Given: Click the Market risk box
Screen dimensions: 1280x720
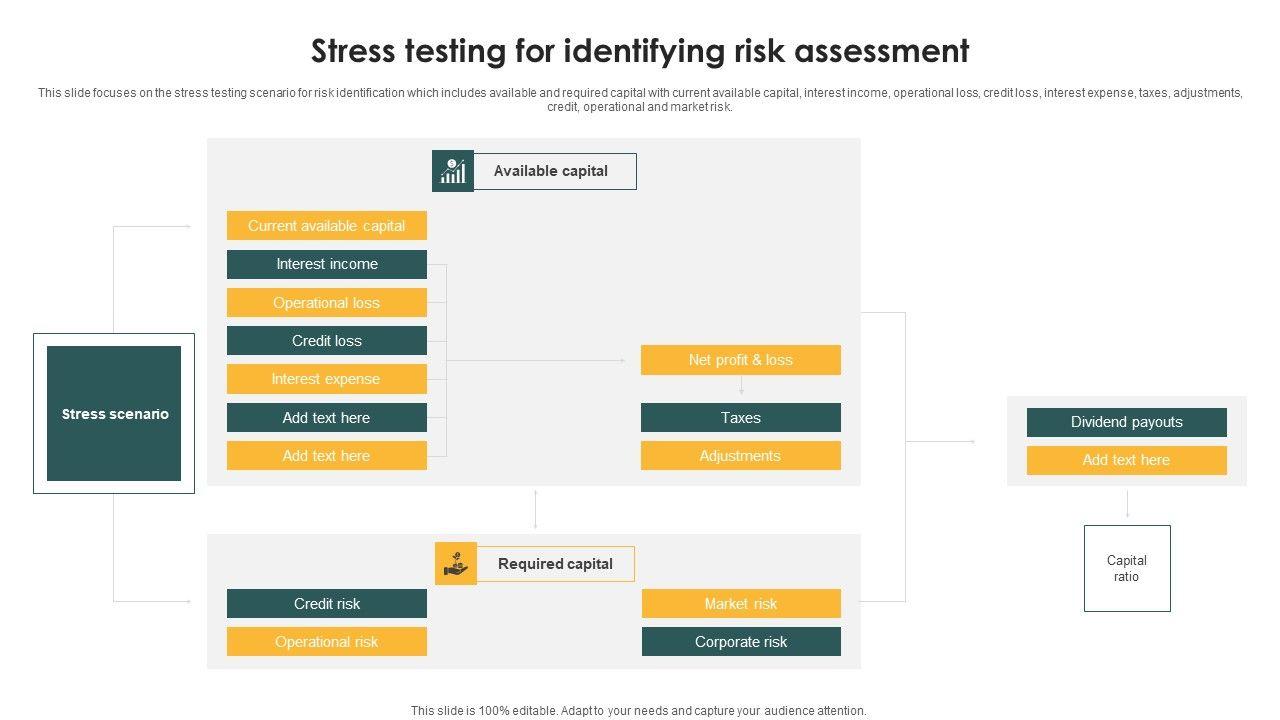Looking at the screenshot, I should tap(740, 604).
